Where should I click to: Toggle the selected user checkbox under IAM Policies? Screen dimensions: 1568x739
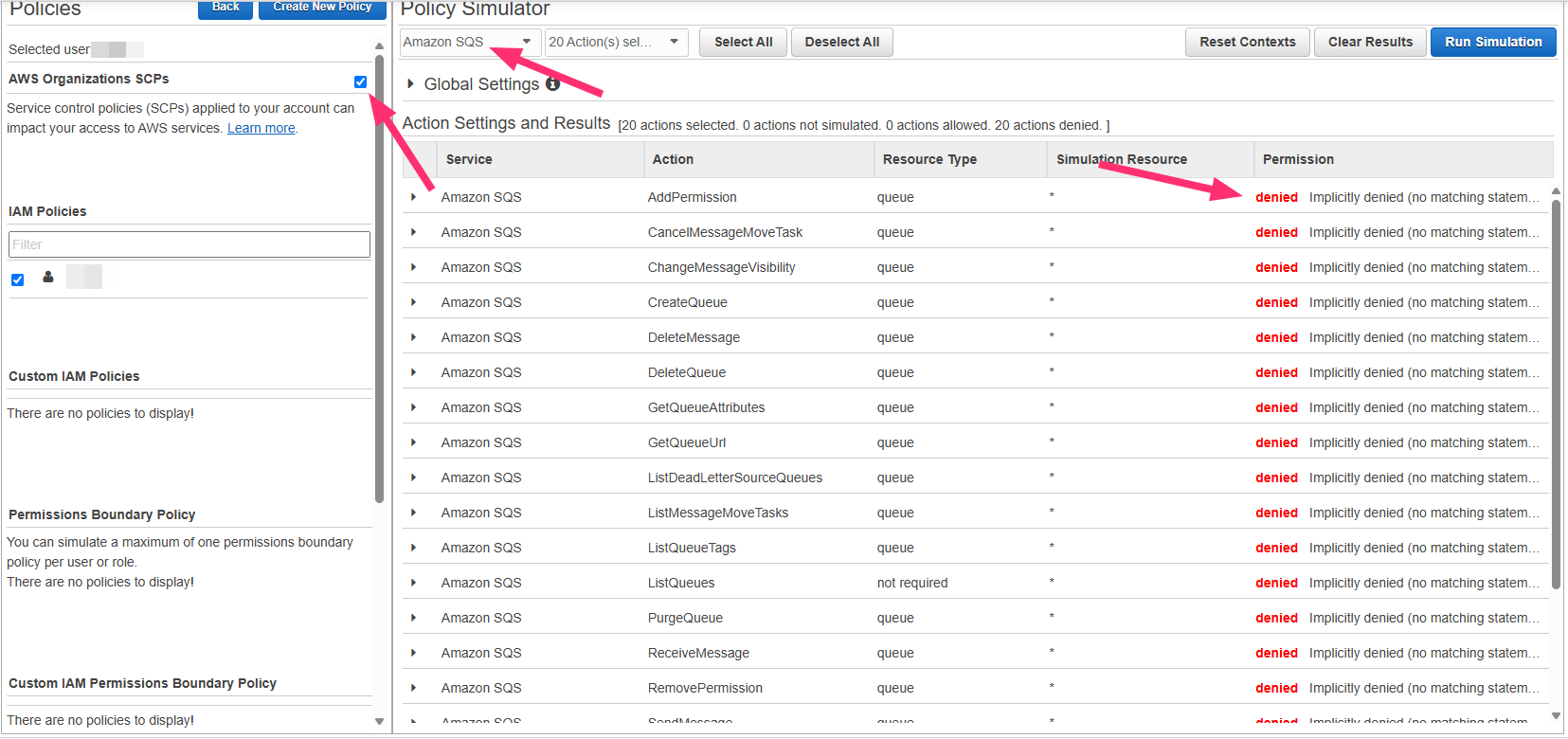17,279
